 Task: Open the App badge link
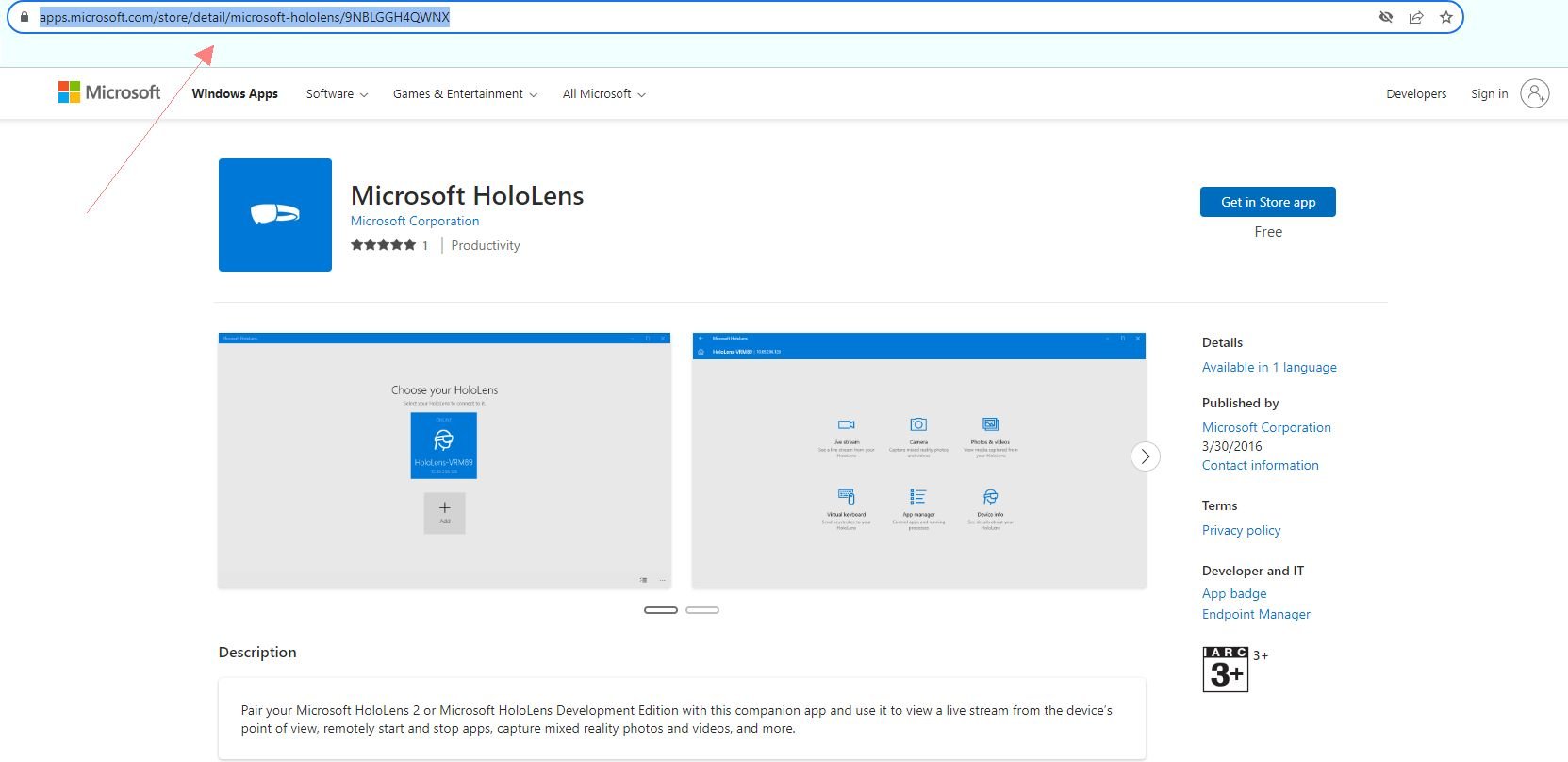1234,593
